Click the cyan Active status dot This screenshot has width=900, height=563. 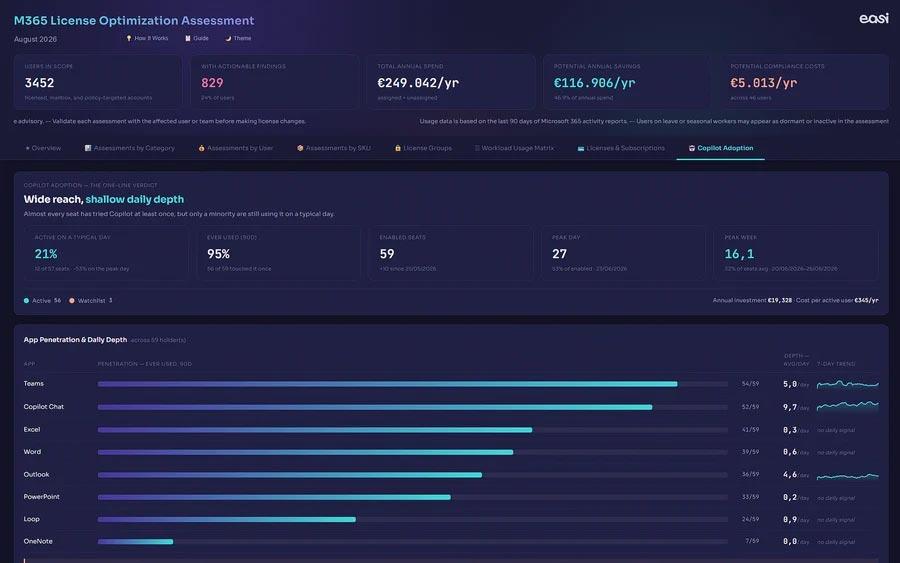click(x=26, y=301)
